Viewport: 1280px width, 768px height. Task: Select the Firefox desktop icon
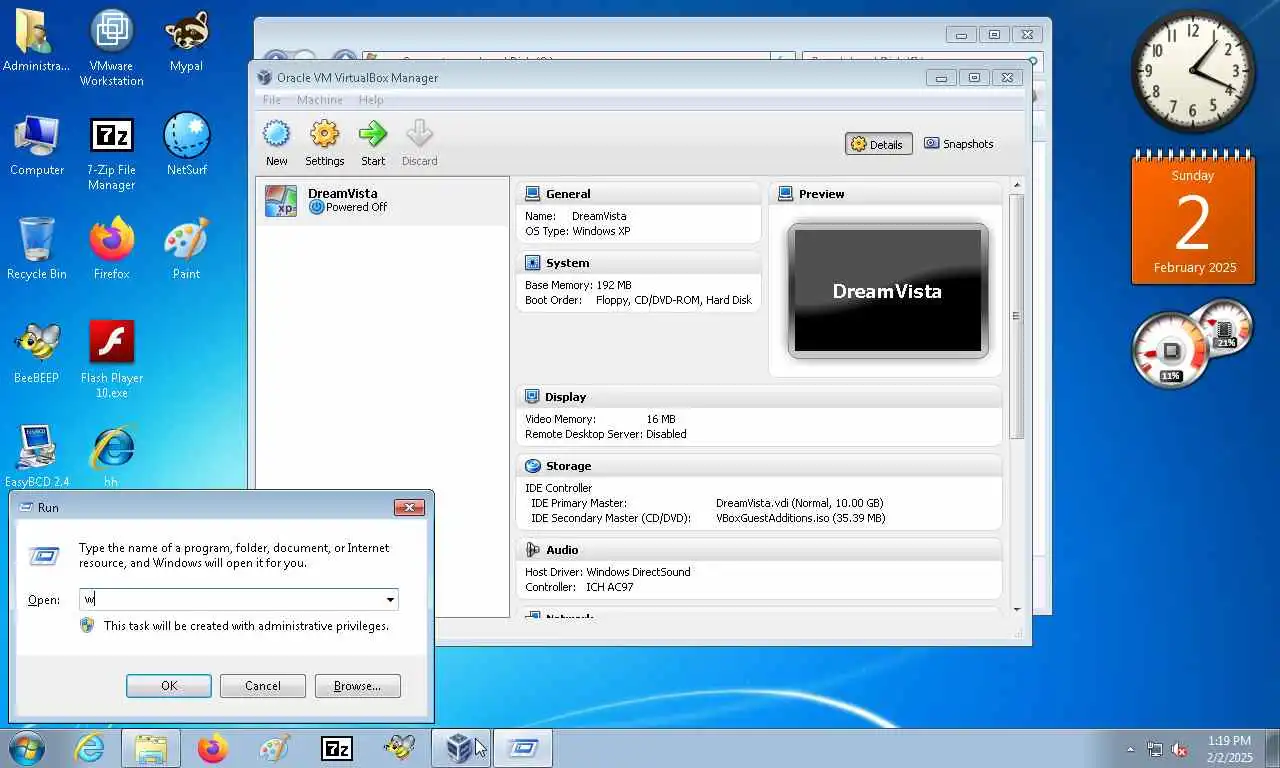click(x=112, y=250)
